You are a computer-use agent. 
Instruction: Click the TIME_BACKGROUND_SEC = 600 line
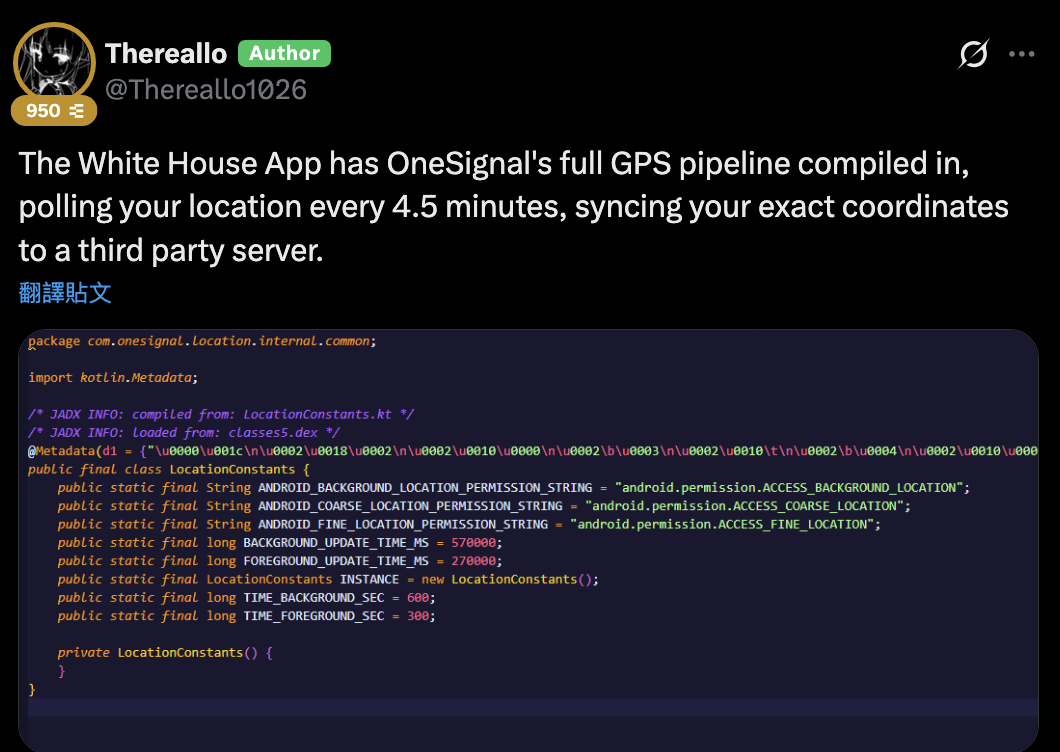point(246,597)
